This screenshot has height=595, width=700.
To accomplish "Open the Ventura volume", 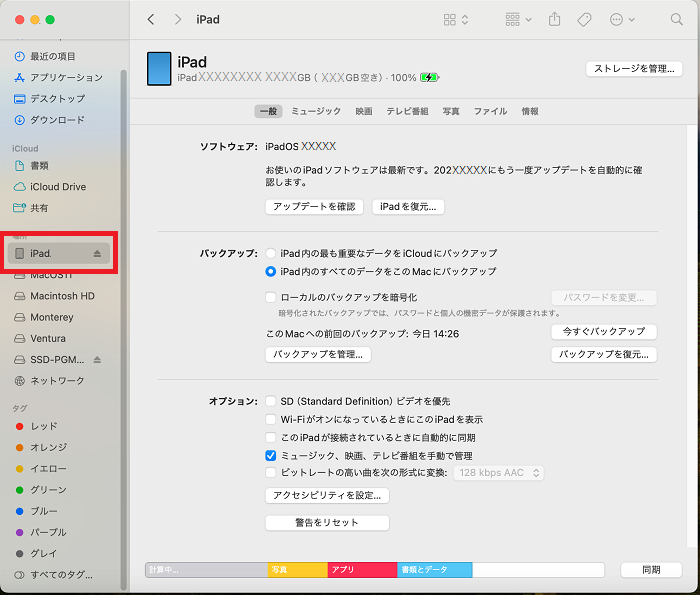I will pyautogui.click(x=40, y=338).
